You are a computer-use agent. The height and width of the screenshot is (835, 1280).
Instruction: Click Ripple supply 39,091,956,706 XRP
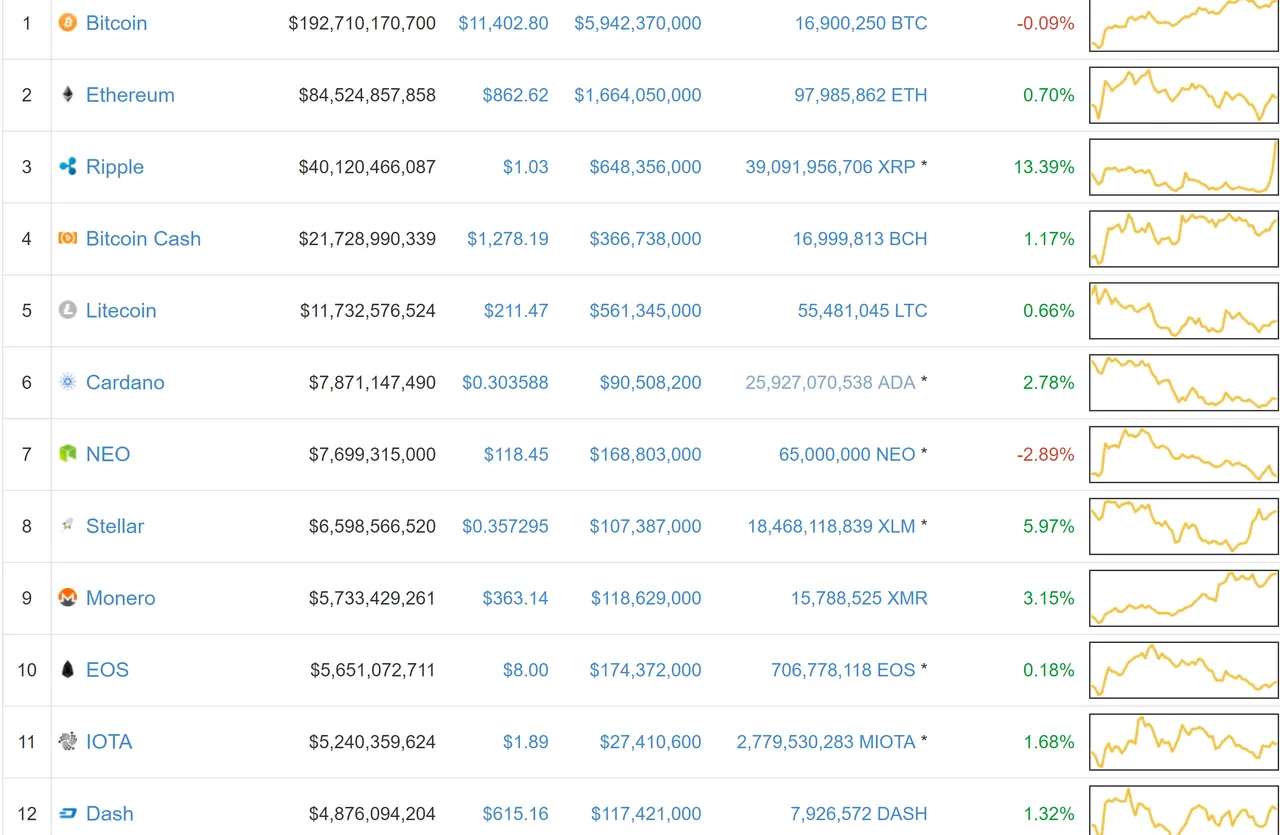830,167
